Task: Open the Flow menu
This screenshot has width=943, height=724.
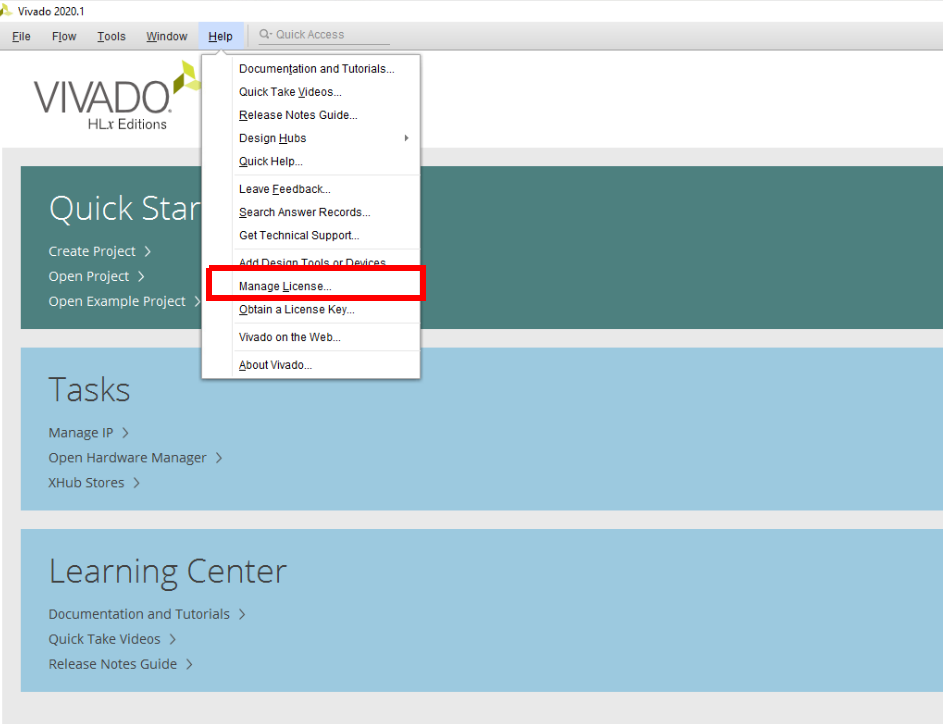Action: pos(64,37)
